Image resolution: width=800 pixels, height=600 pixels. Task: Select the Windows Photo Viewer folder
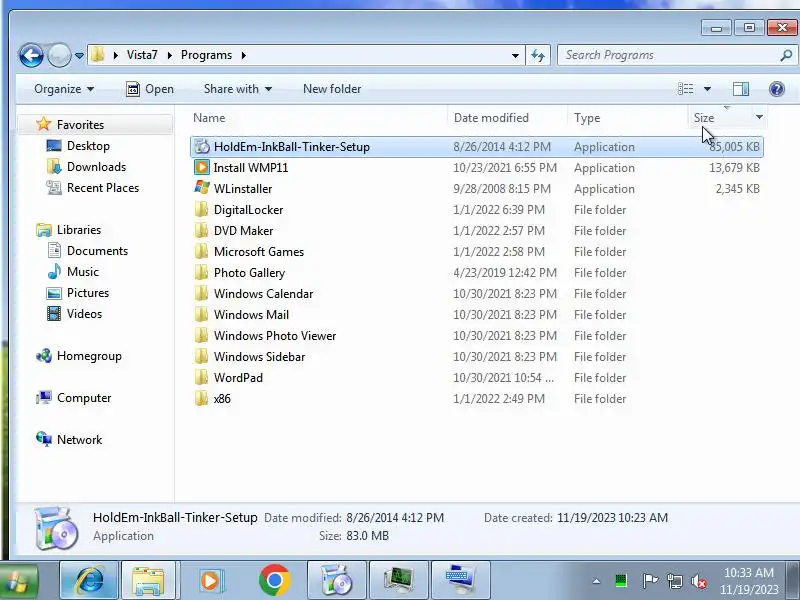[275, 336]
